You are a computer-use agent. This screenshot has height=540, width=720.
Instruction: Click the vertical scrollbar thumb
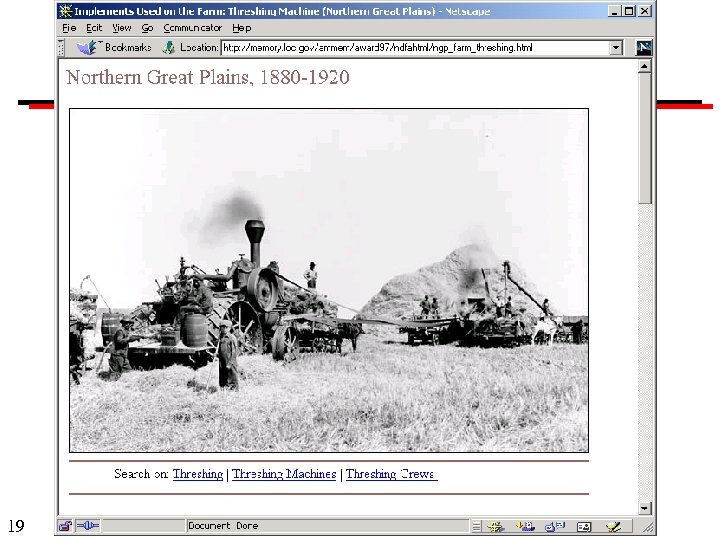coord(645,138)
